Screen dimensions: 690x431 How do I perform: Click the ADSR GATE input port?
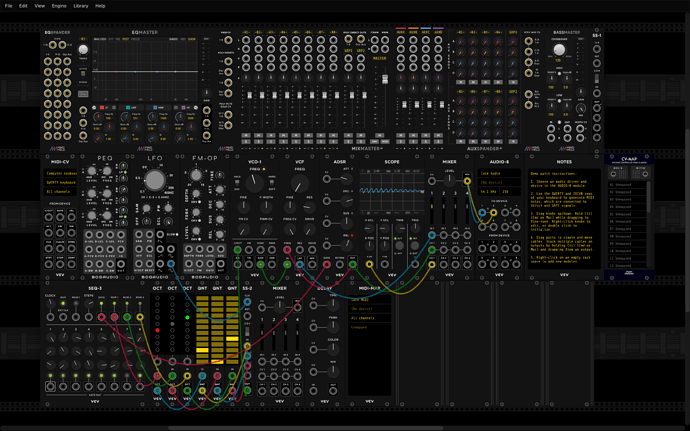(327, 264)
